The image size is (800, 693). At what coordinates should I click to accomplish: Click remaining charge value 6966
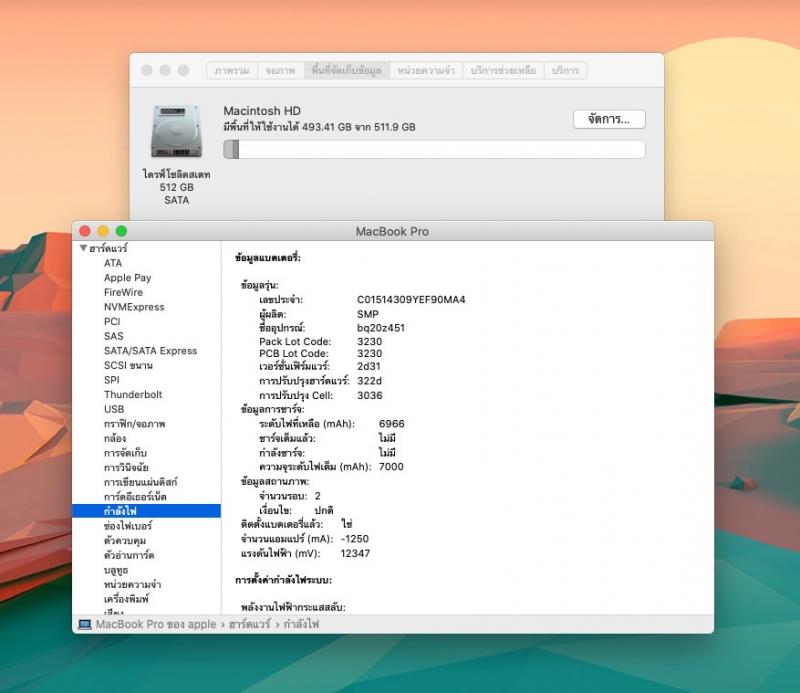pos(391,424)
